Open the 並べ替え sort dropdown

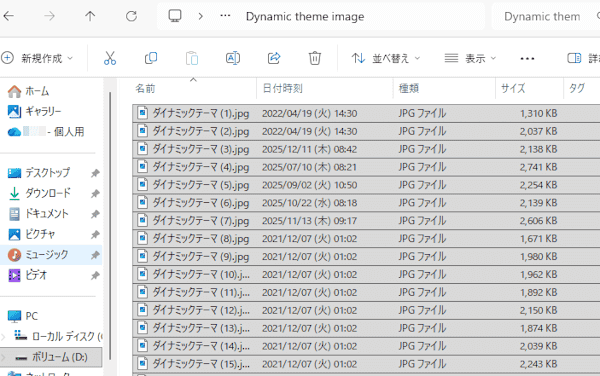point(386,58)
